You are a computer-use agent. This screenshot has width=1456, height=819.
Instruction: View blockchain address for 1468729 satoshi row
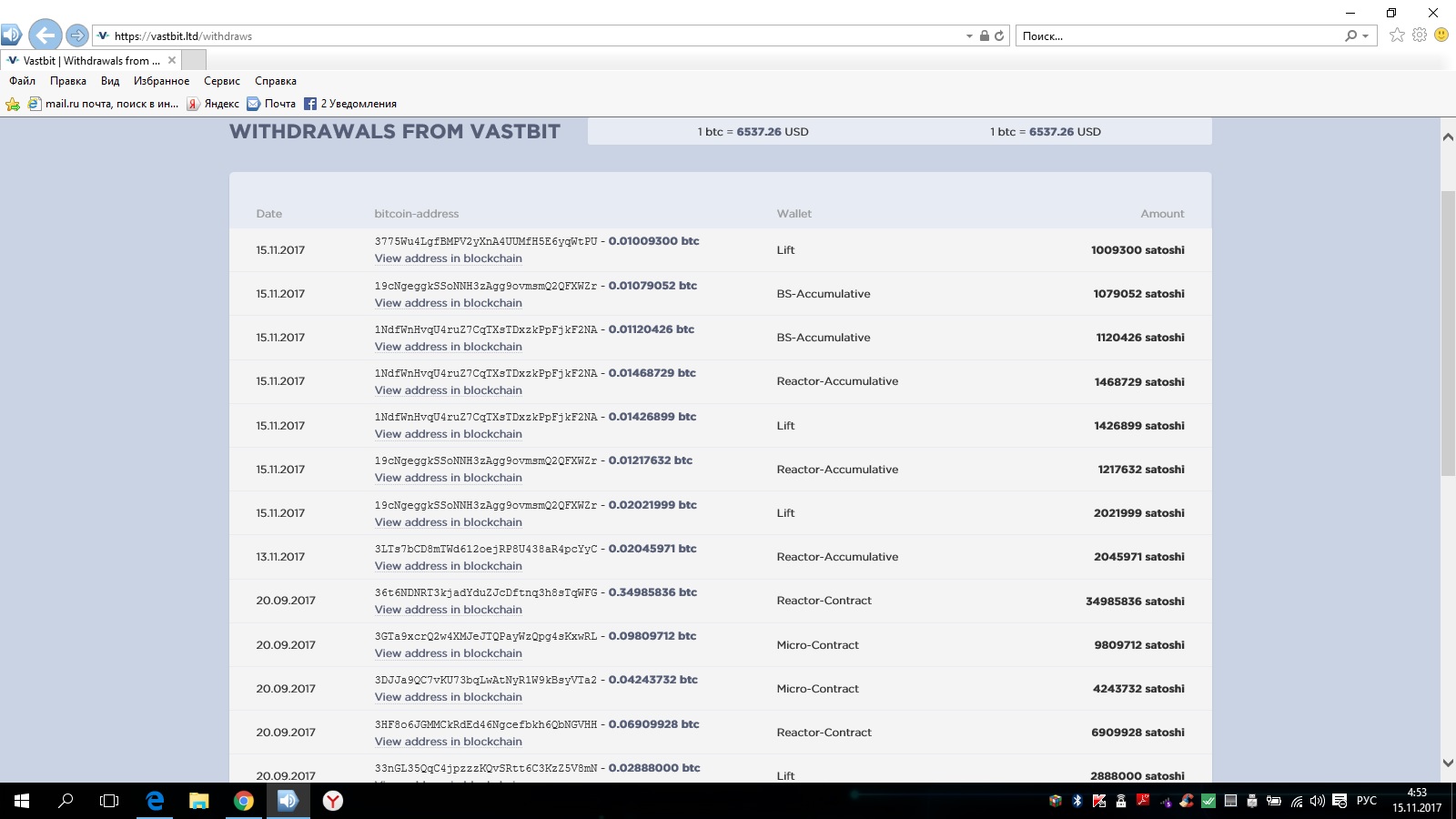[x=449, y=390]
